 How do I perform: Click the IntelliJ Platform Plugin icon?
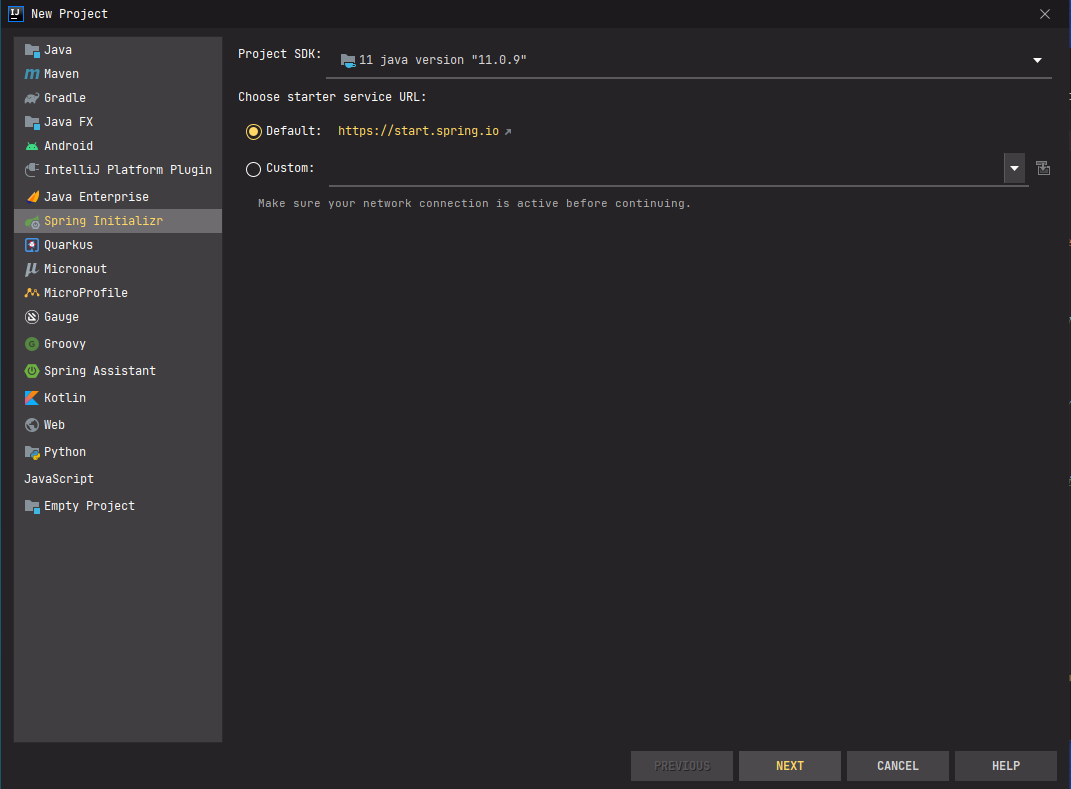(32, 169)
